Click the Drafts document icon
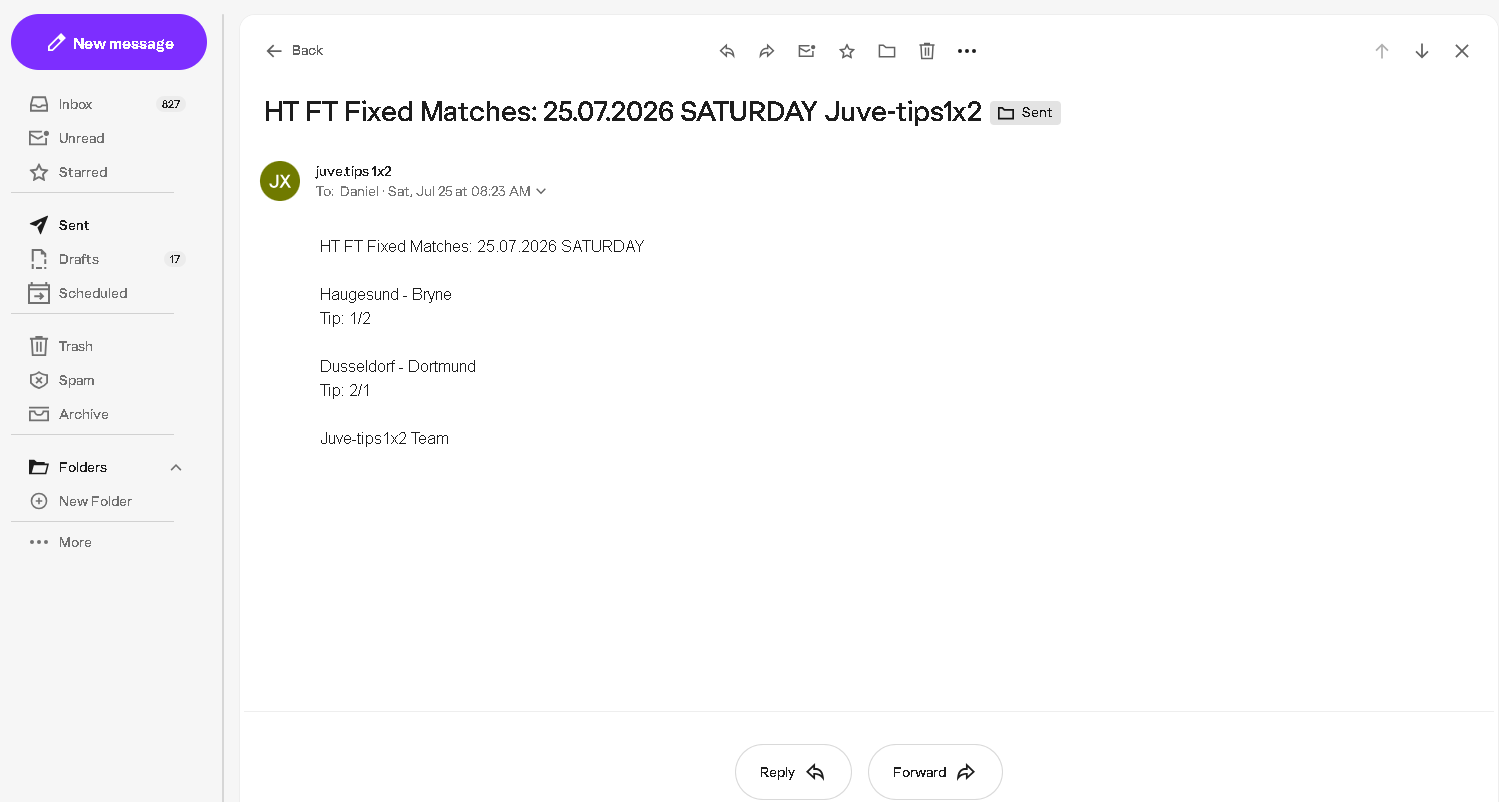 [39, 259]
